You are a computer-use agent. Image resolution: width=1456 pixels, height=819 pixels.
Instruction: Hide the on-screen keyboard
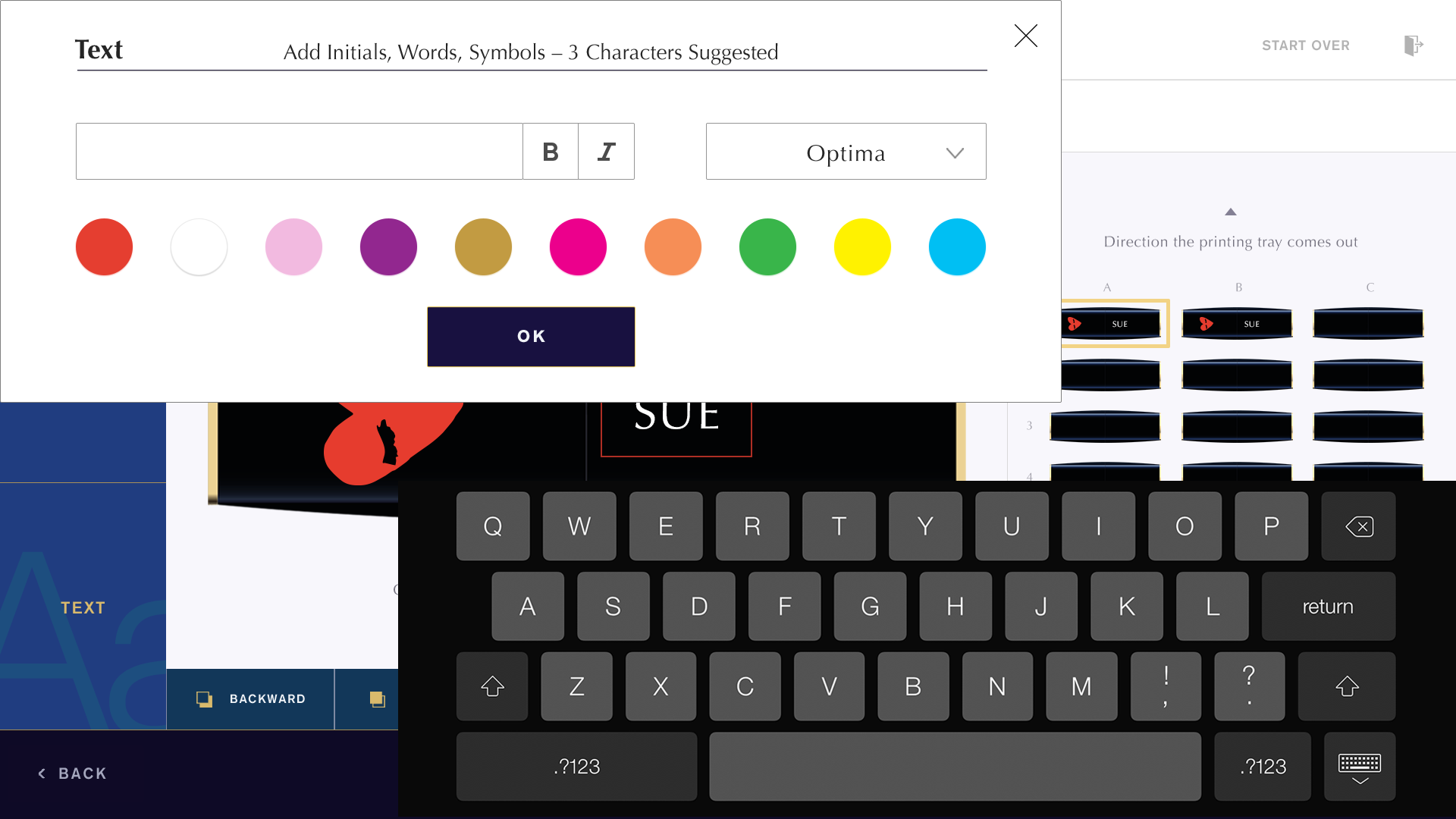tap(1359, 767)
